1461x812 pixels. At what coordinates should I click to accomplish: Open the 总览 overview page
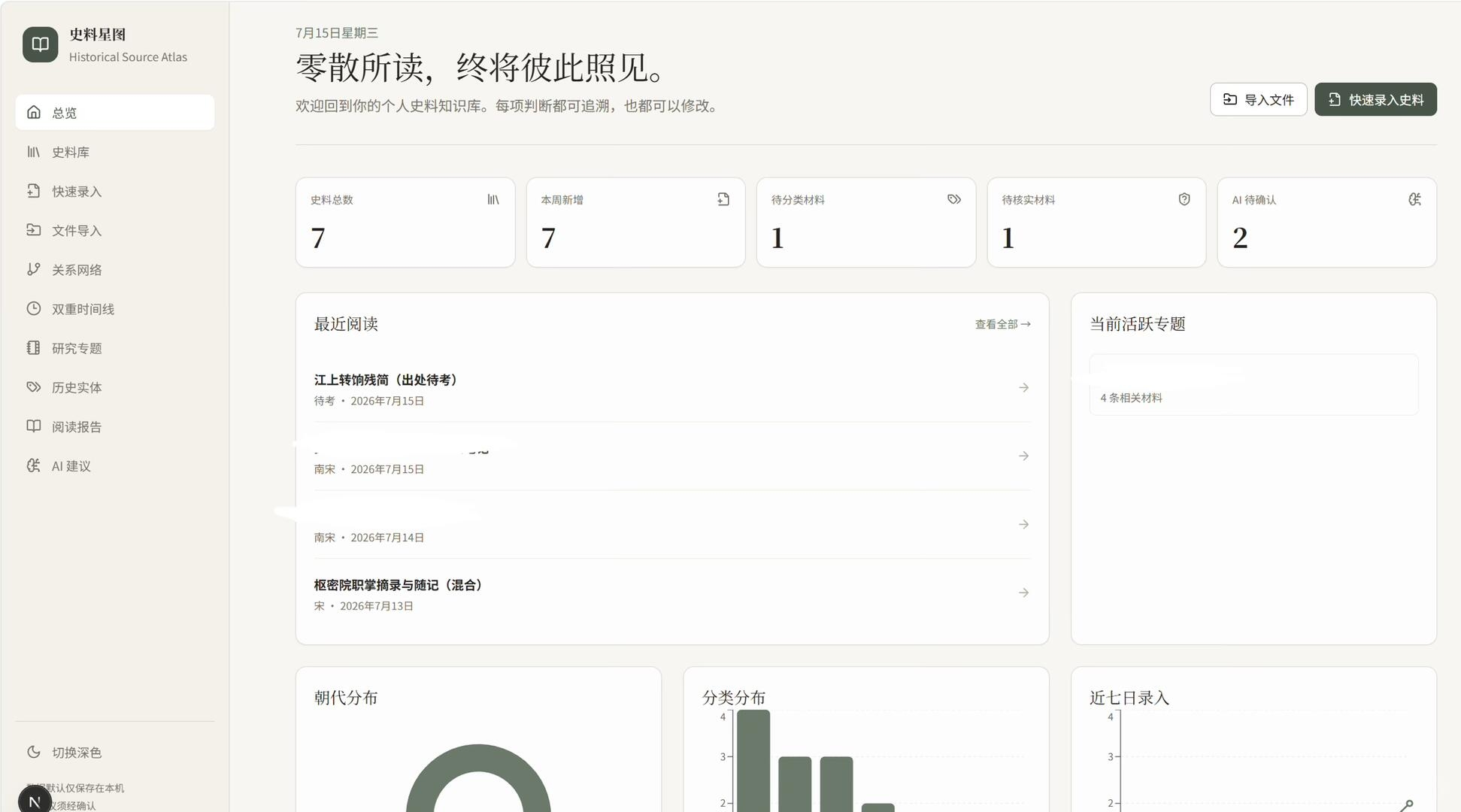point(114,113)
